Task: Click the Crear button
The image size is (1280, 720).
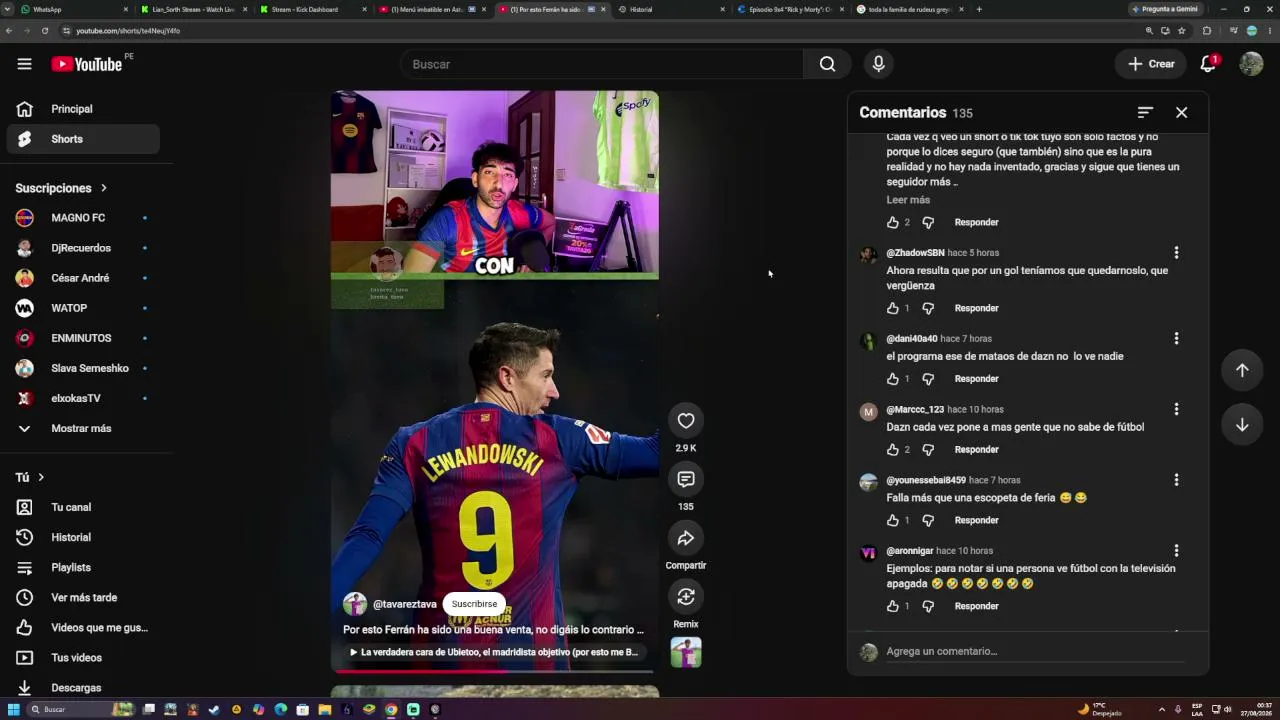Action: tap(1152, 64)
